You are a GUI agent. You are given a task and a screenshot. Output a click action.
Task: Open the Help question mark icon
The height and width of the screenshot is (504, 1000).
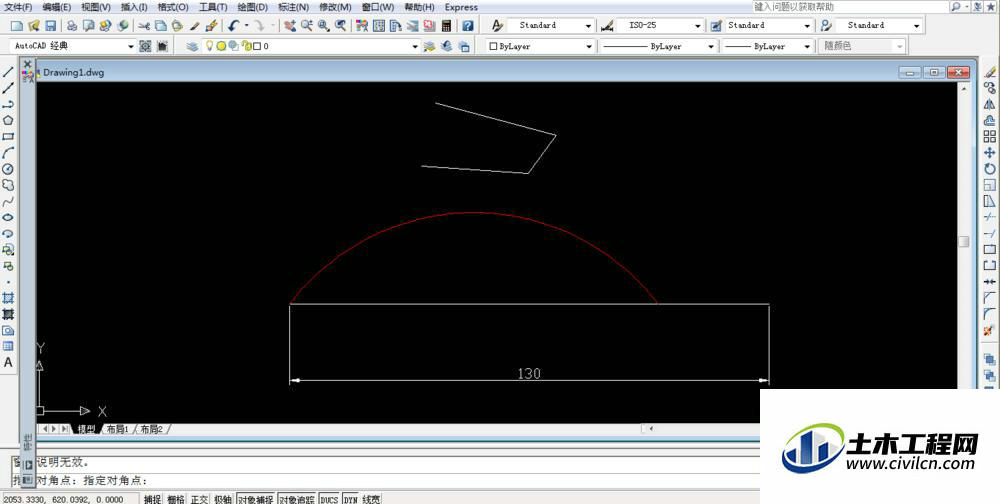coord(468,26)
